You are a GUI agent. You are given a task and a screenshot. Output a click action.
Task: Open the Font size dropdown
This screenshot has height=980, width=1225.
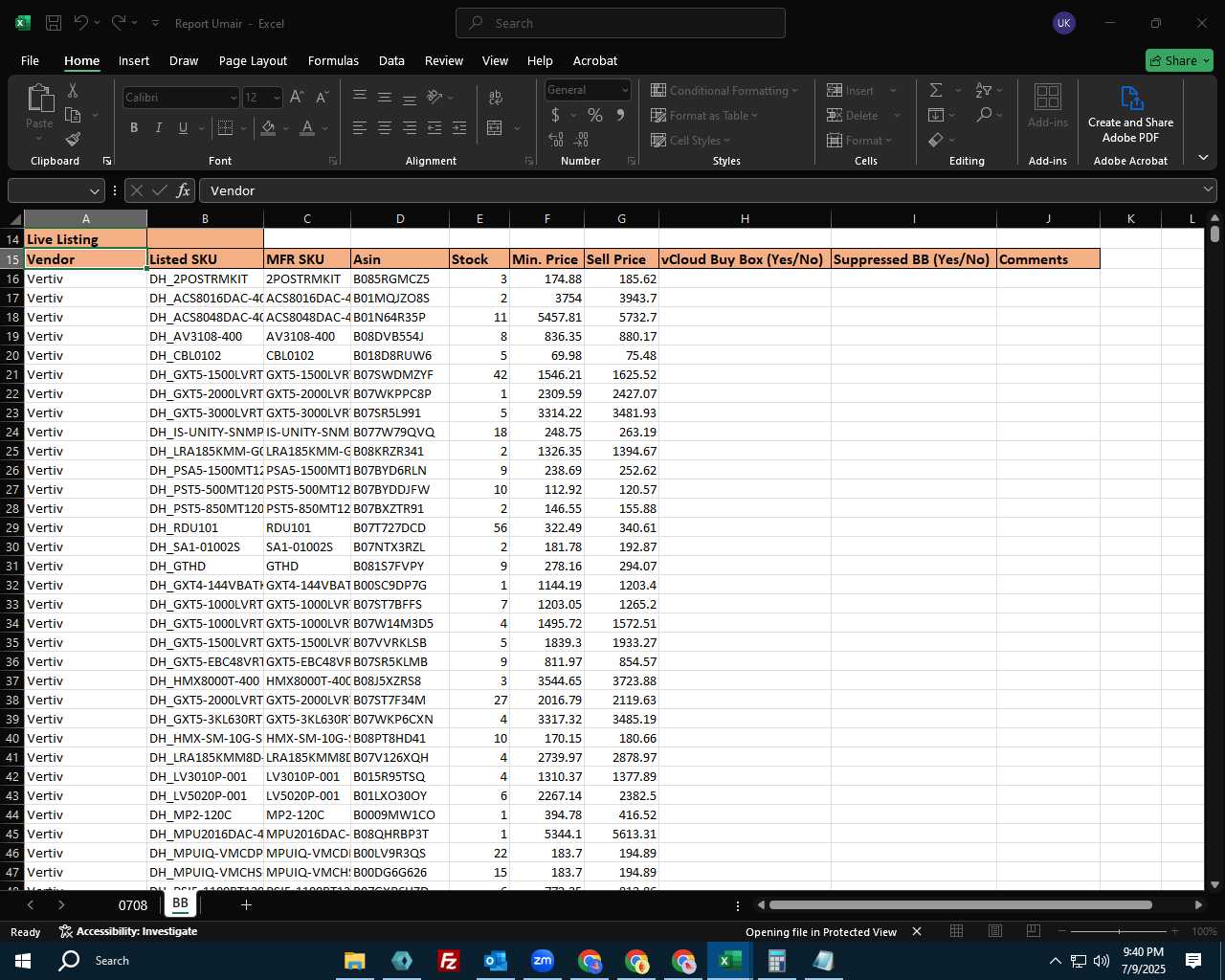click(277, 98)
